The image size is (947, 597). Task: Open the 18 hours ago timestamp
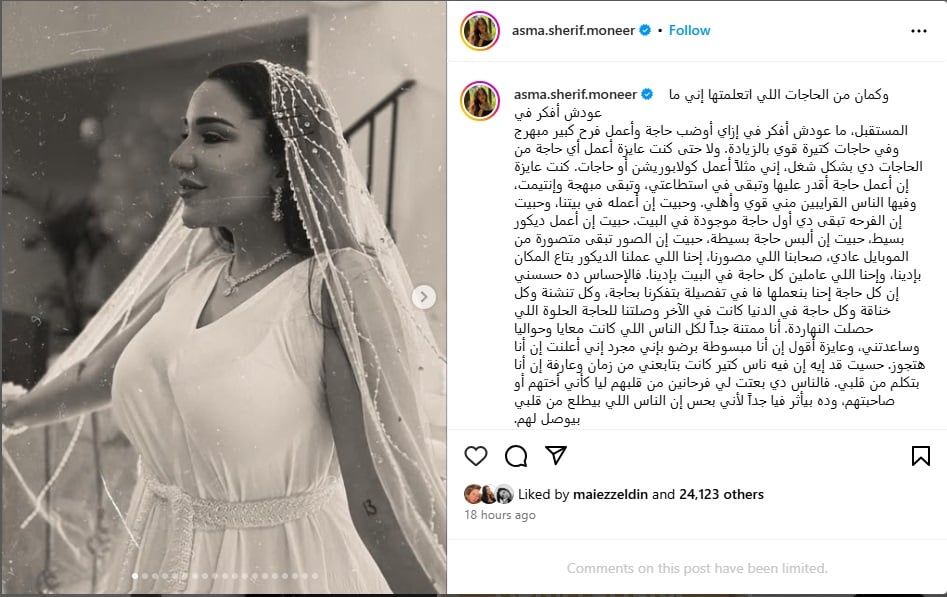(x=499, y=515)
